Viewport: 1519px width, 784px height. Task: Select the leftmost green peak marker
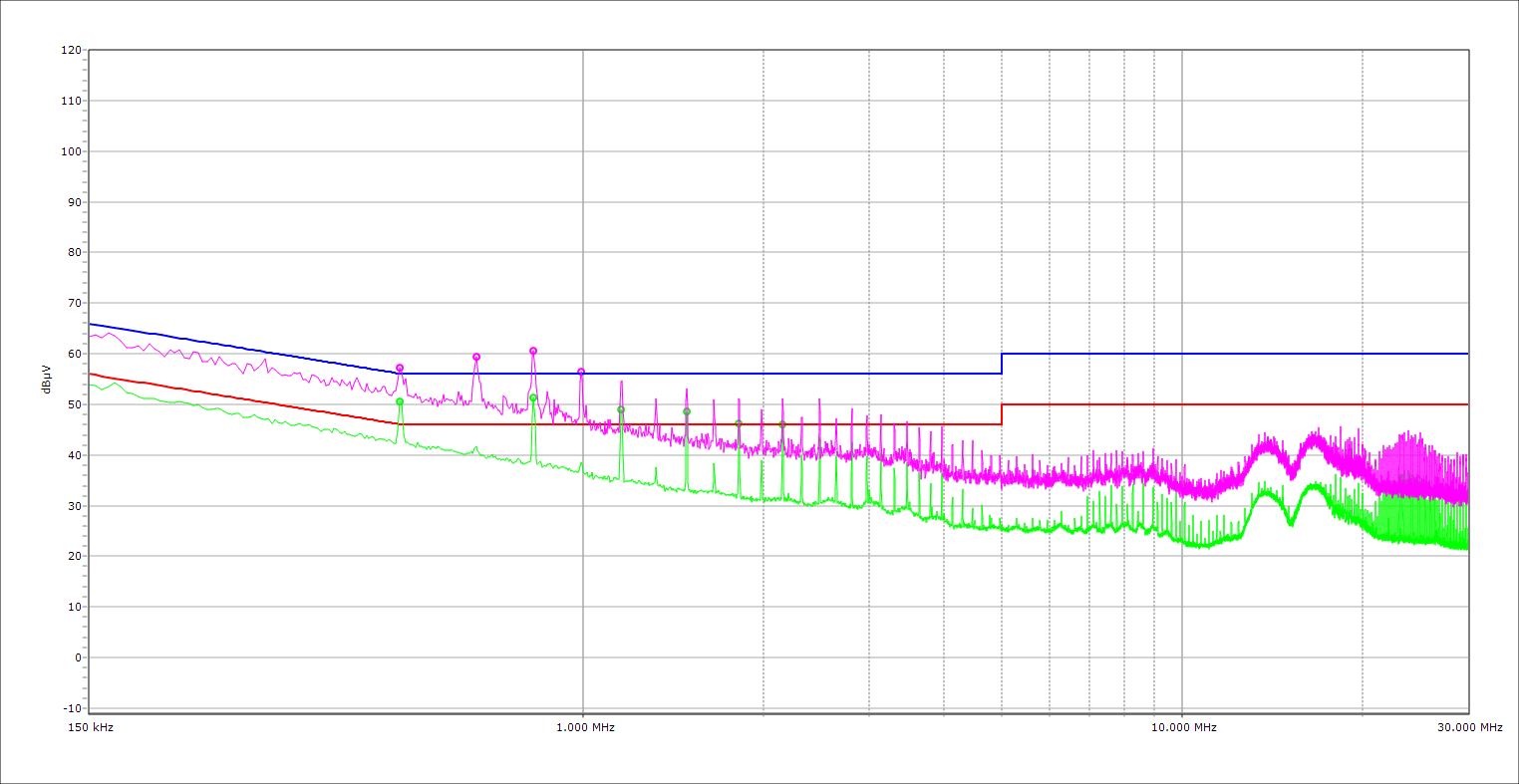(400, 401)
